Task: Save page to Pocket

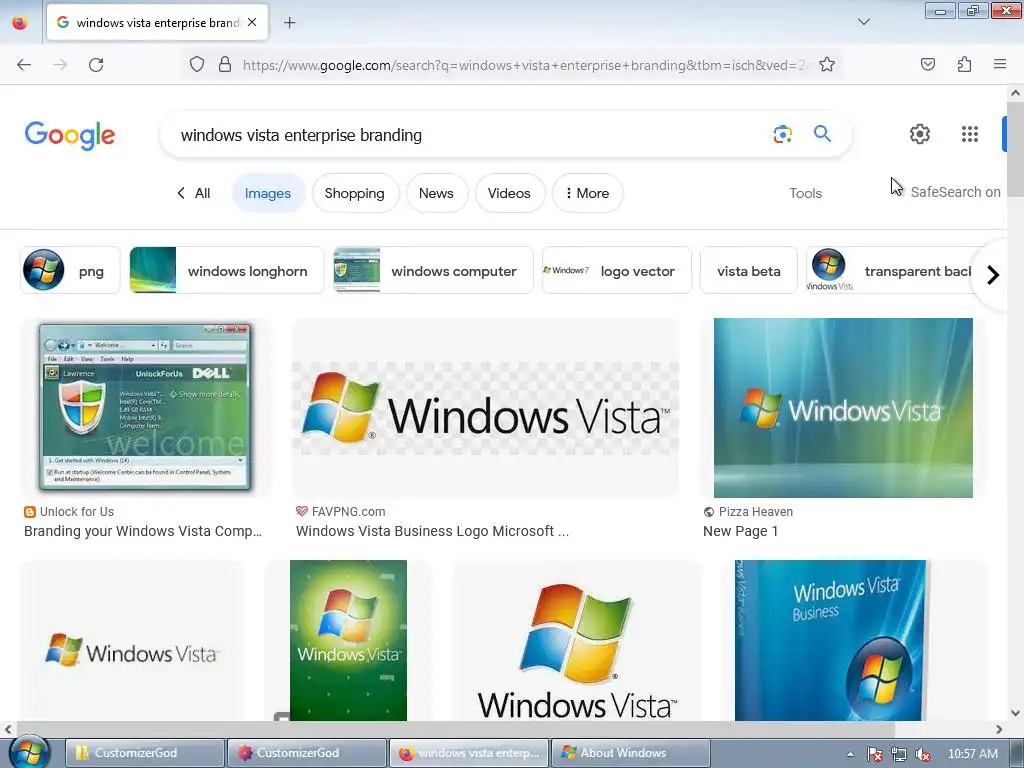Action: pos(927,64)
